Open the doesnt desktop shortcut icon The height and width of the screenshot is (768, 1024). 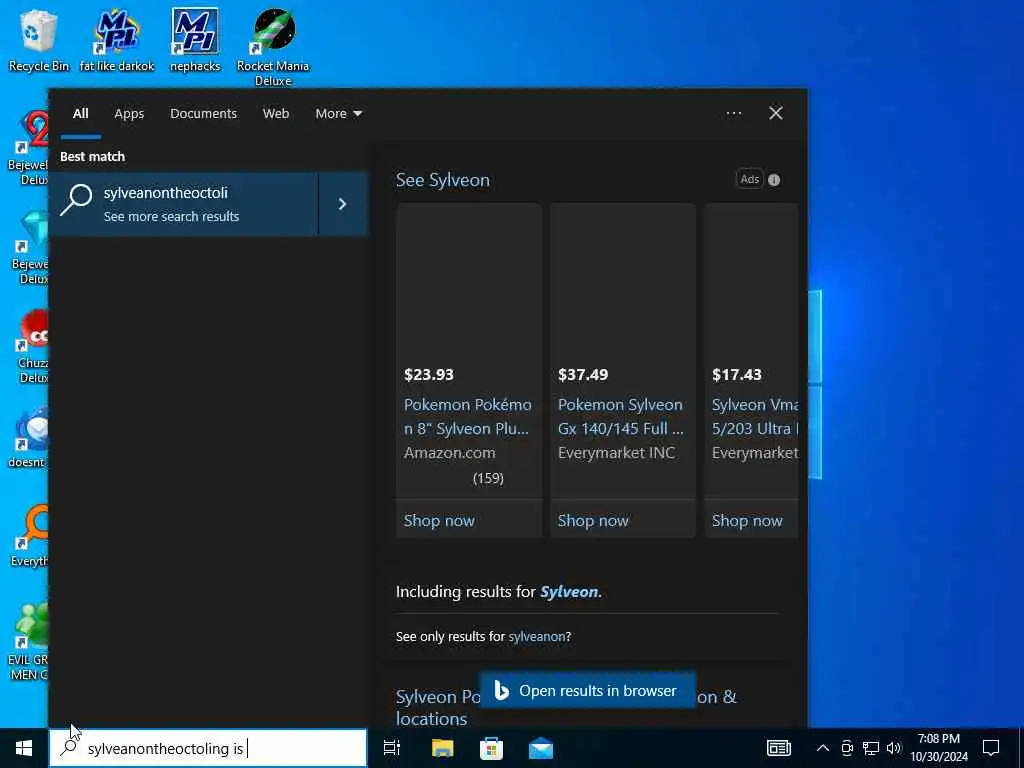[29, 438]
